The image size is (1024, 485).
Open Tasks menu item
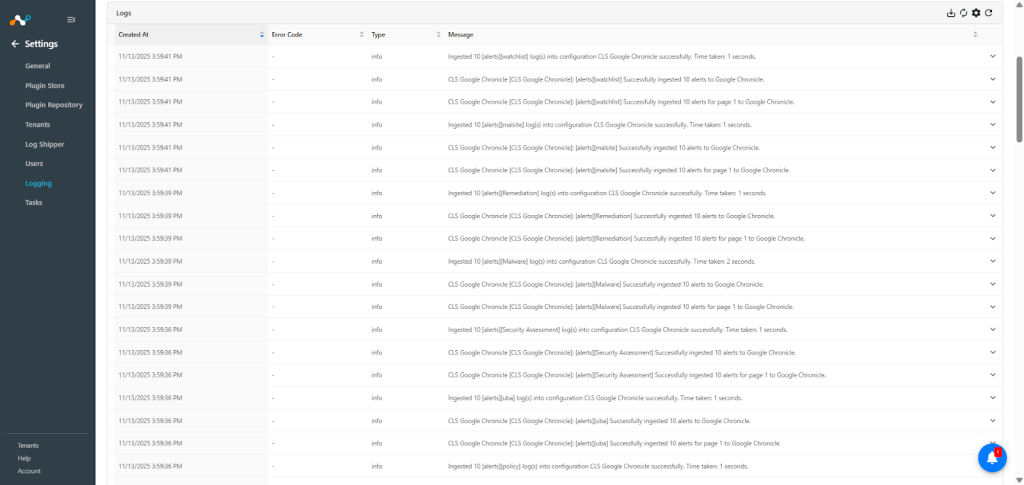[34, 202]
